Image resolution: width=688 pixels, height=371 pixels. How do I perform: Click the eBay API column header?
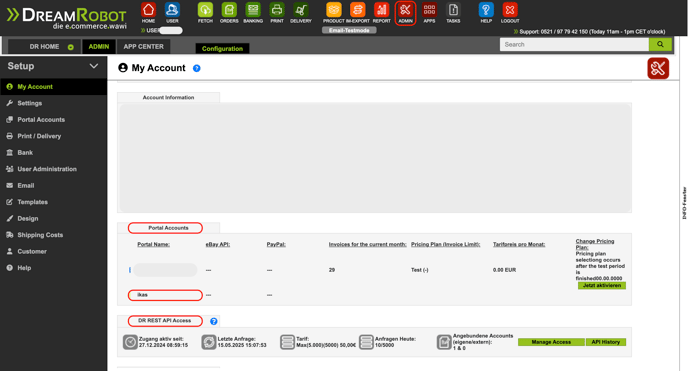coord(218,244)
